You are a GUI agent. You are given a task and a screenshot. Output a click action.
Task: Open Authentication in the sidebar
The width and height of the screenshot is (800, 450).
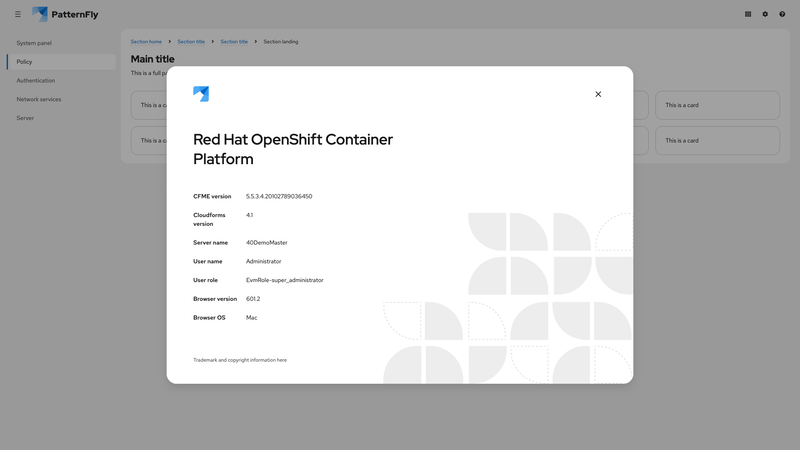(36, 81)
